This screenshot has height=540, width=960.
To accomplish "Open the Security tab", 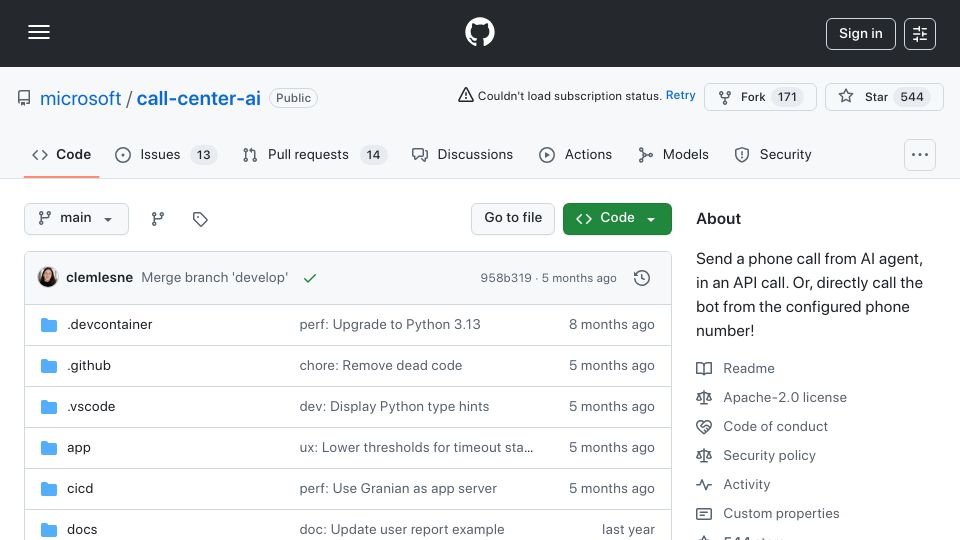I will coord(773,155).
